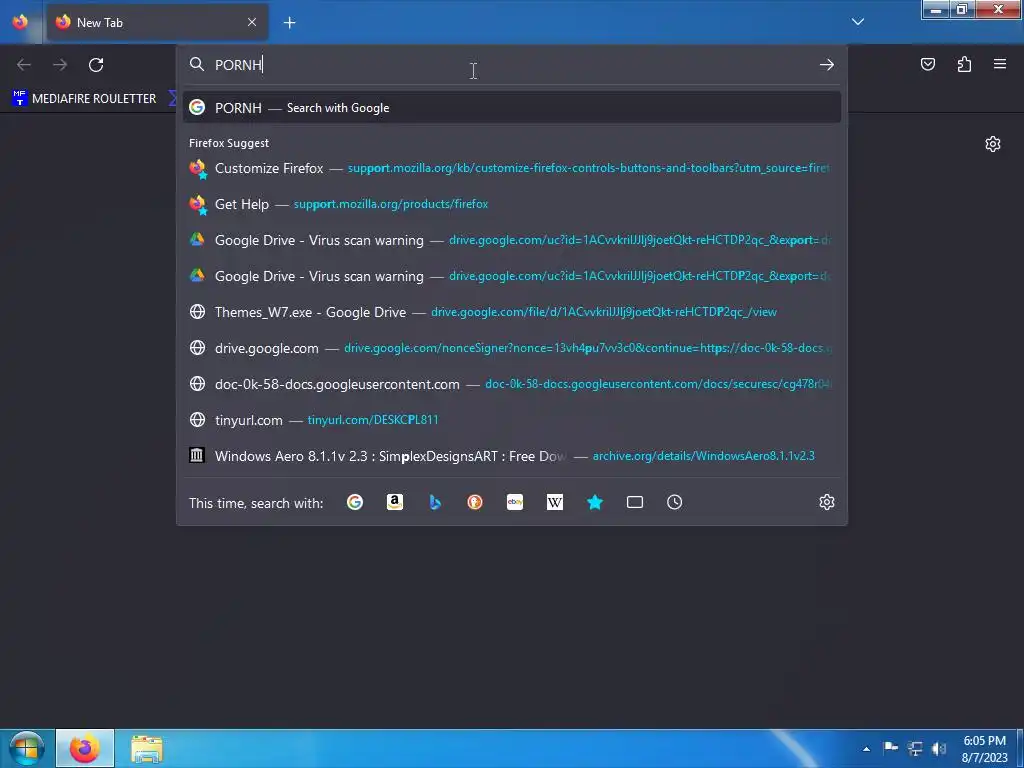This screenshot has width=1024, height=768.
Task: Click the Go arrow in address bar
Action: pos(827,65)
